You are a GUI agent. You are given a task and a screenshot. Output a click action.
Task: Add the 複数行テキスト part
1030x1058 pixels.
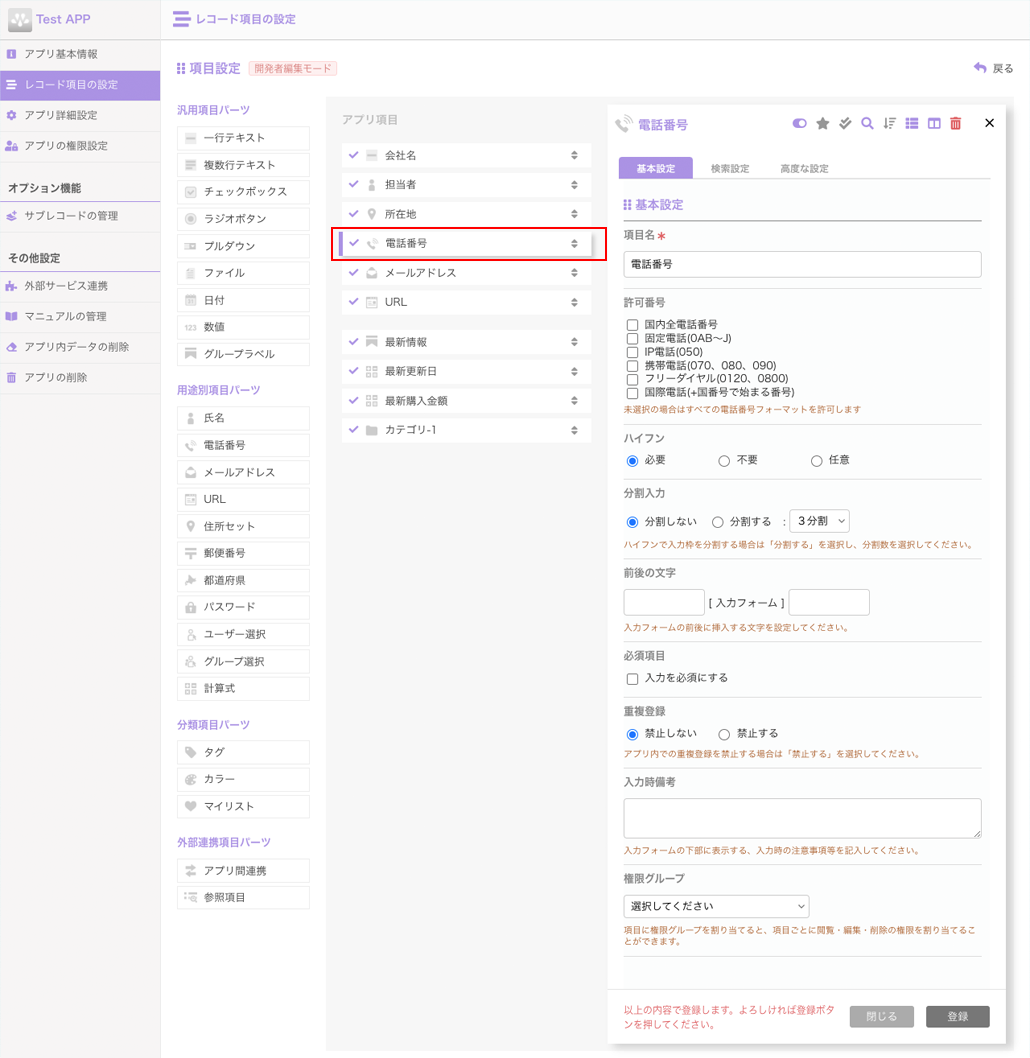click(x=244, y=165)
